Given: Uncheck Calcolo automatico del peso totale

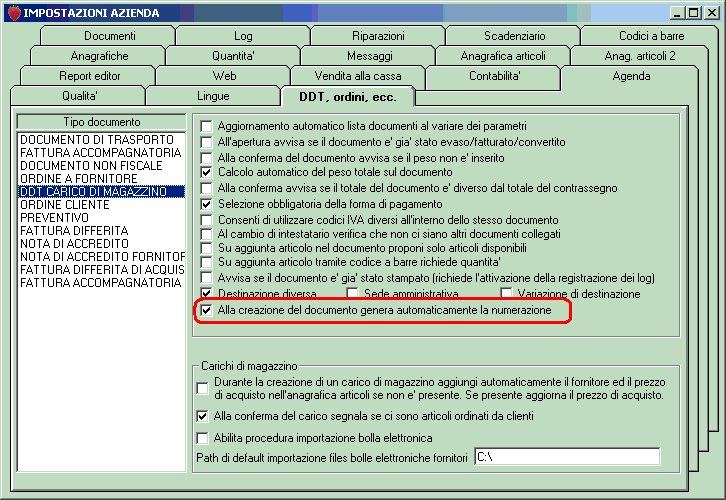Looking at the screenshot, I should 207,172.
